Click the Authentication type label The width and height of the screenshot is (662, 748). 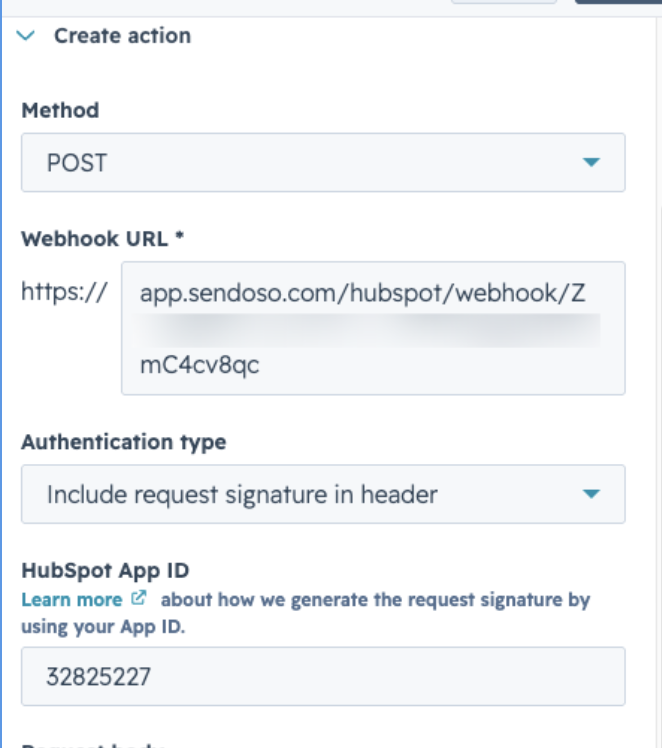point(124,442)
